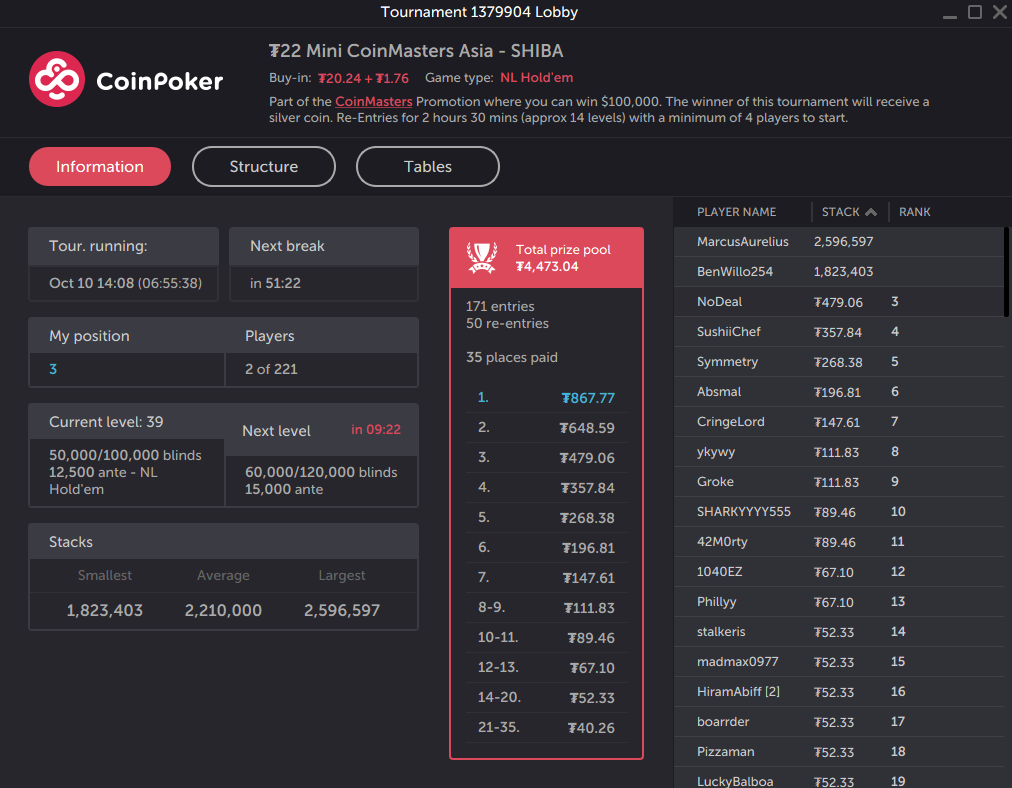The height and width of the screenshot is (788, 1012).
Task: Click the trophy icon in prize pool header
Action: tap(482, 258)
